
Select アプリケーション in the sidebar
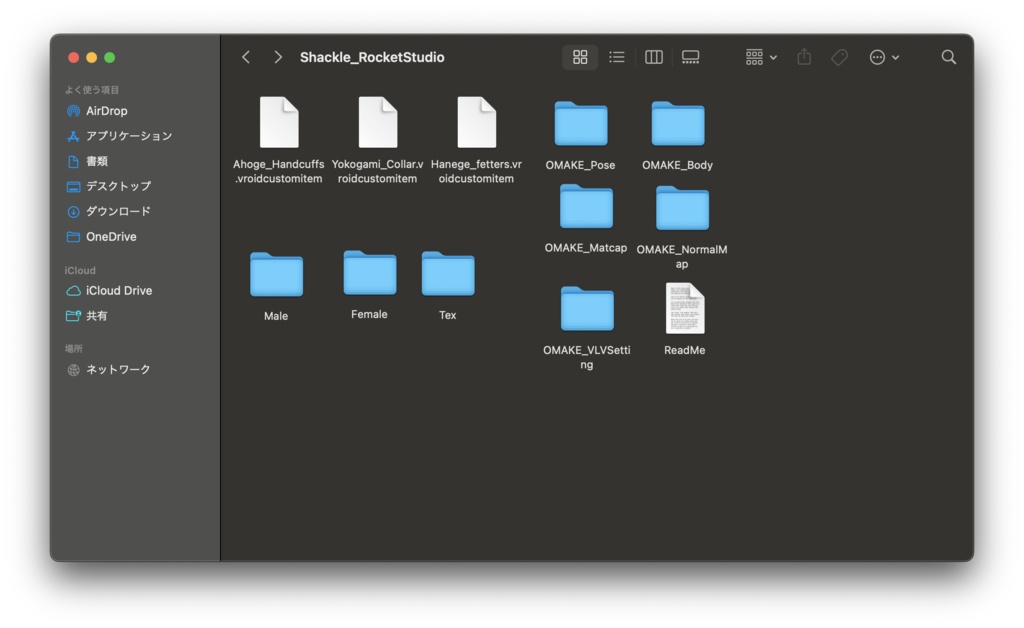120,136
